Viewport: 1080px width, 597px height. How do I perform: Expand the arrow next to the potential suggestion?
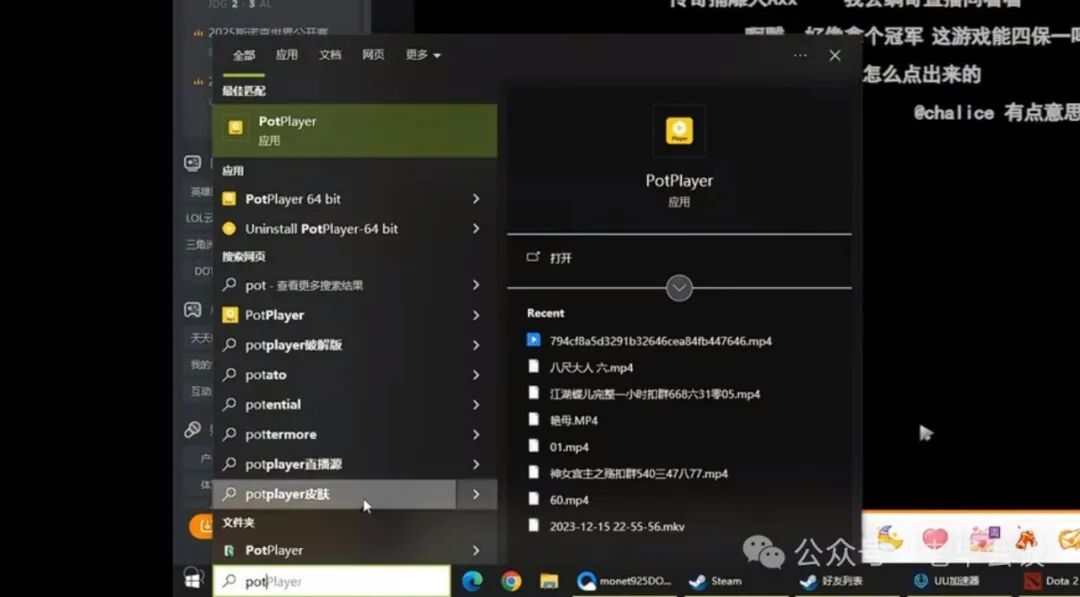[476, 405]
